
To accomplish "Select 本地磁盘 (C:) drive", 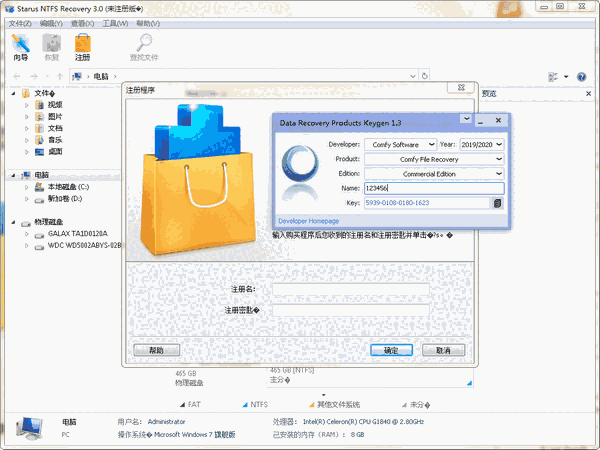I will point(68,187).
